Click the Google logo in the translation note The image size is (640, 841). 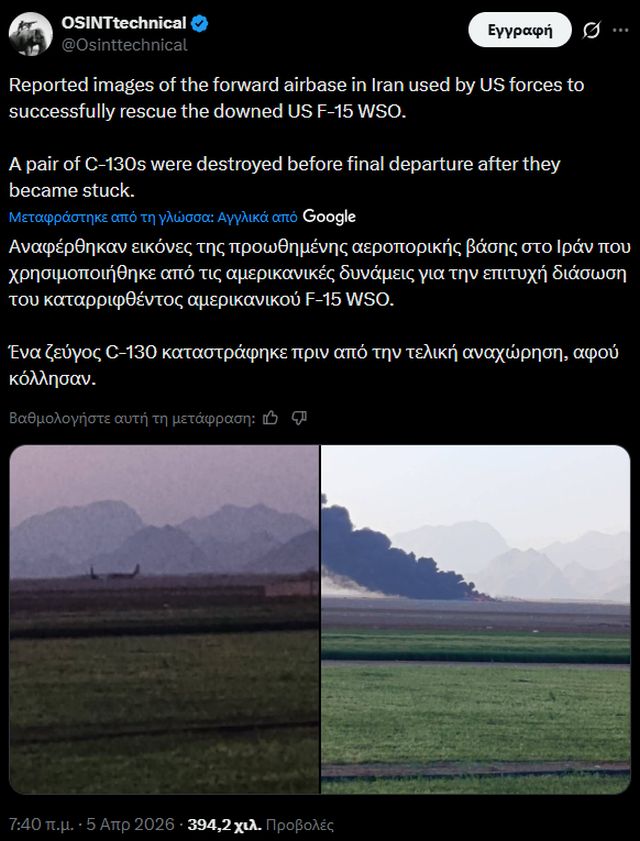click(329, 217)
